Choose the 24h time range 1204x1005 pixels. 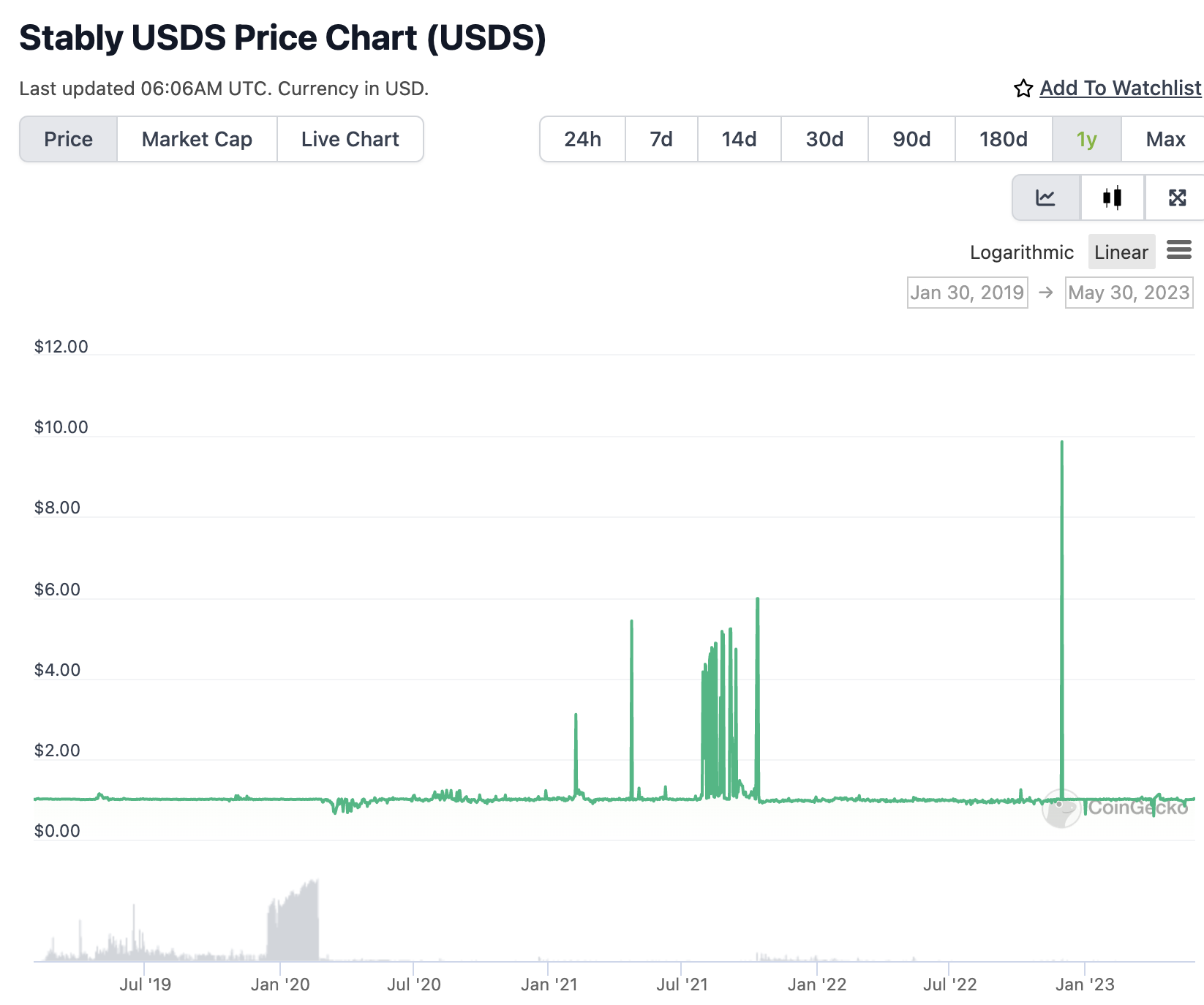pyautogui.click(x=582, y=139)
